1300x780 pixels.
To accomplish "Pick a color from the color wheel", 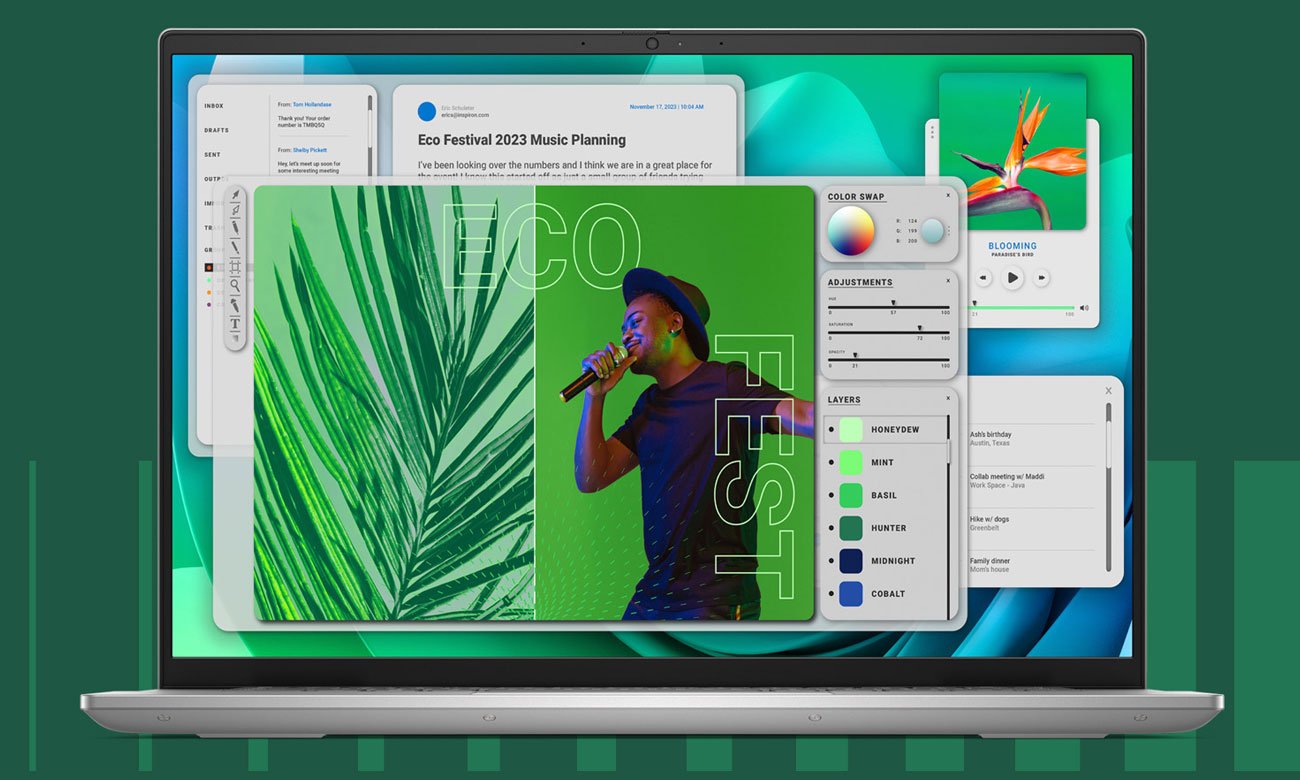I will pos(851,231).
